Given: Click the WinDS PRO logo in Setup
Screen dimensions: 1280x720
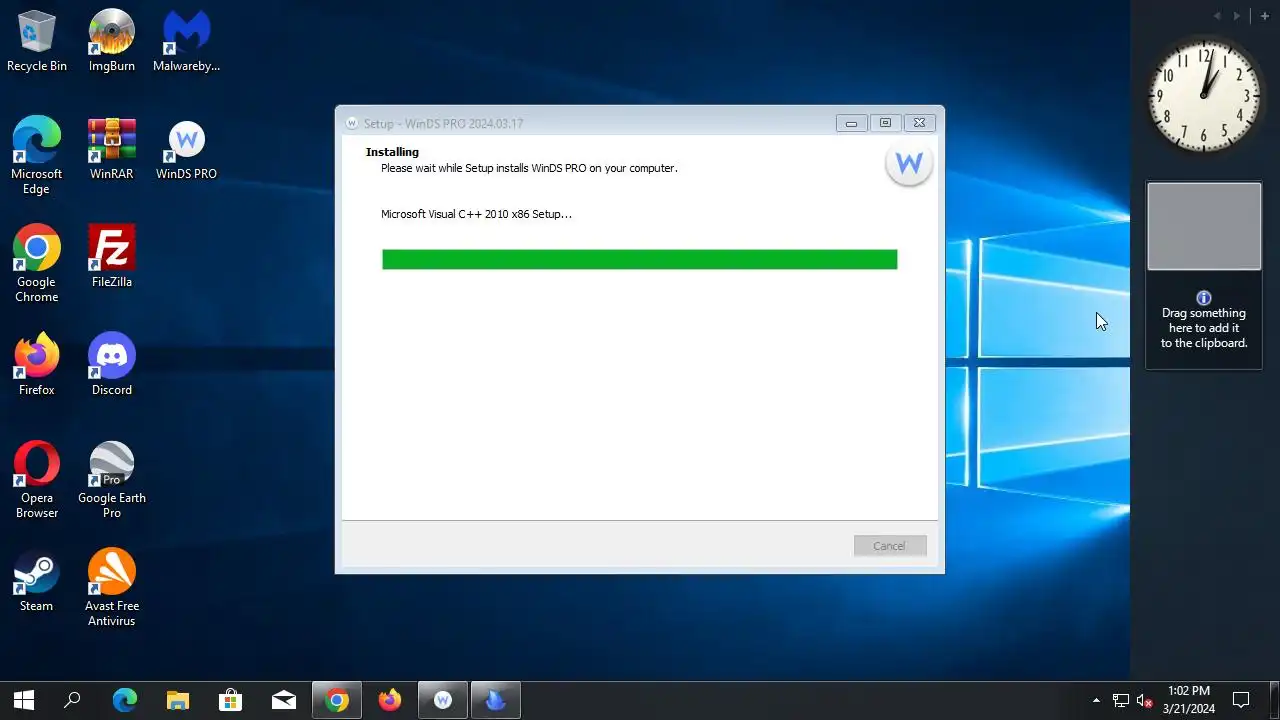Looking at the screenshot, I should pos(909,164).
